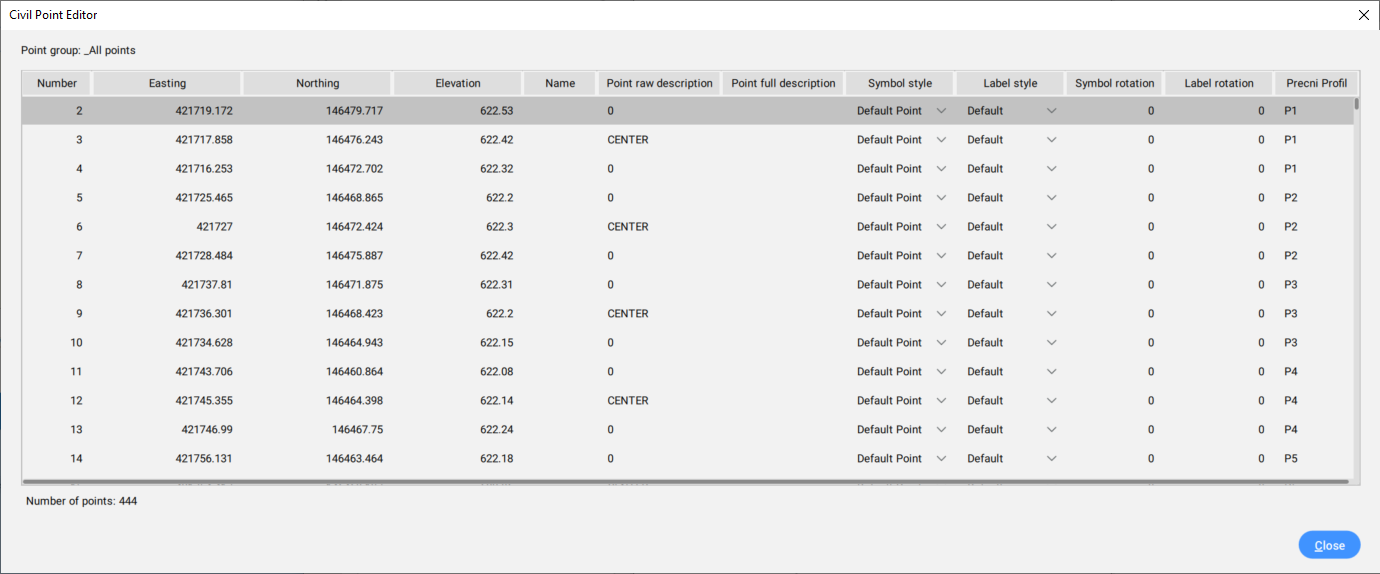Open Label style dropdown for point 14

(1051, 459)
